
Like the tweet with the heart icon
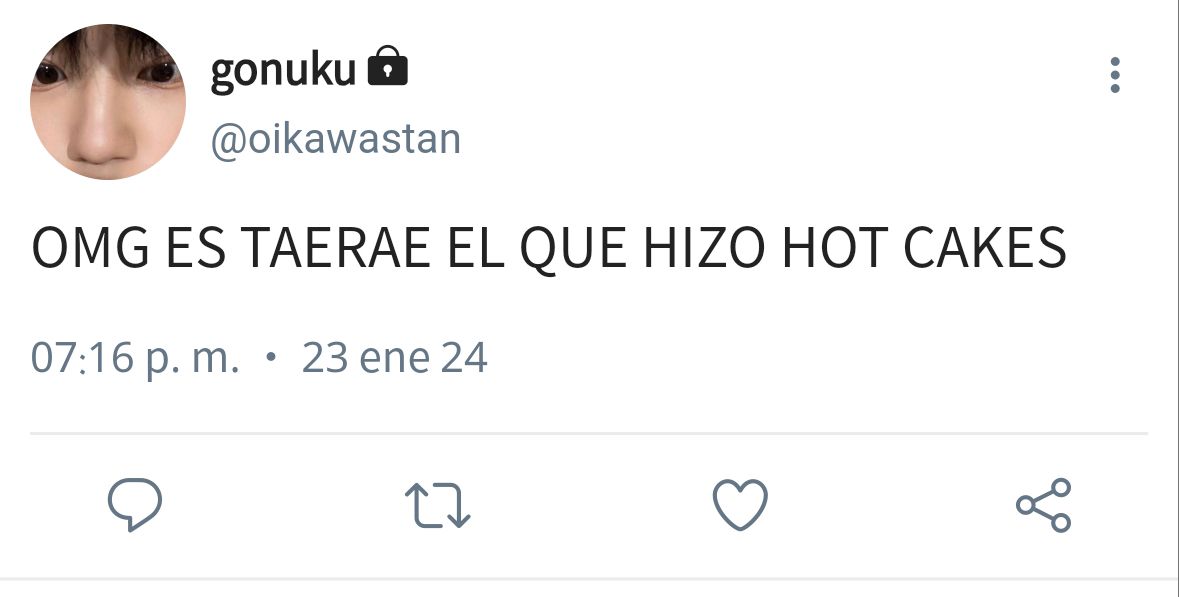coord(740,505)
